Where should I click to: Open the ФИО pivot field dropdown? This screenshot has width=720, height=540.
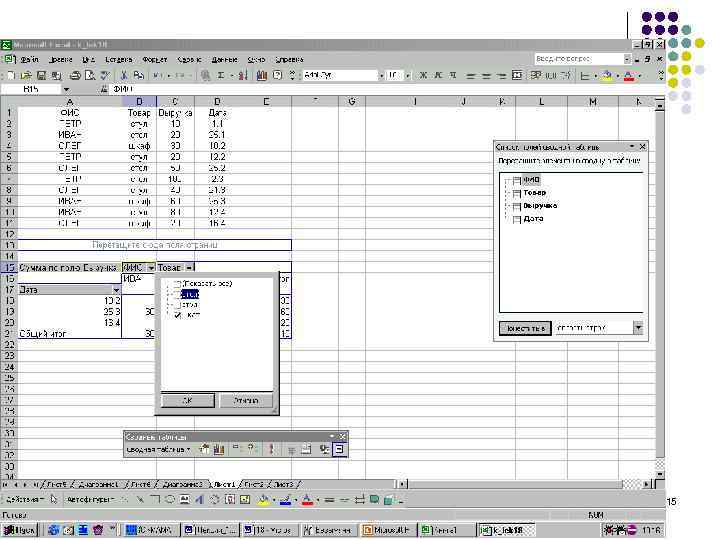pyautogui.click(x=151, y=267)
